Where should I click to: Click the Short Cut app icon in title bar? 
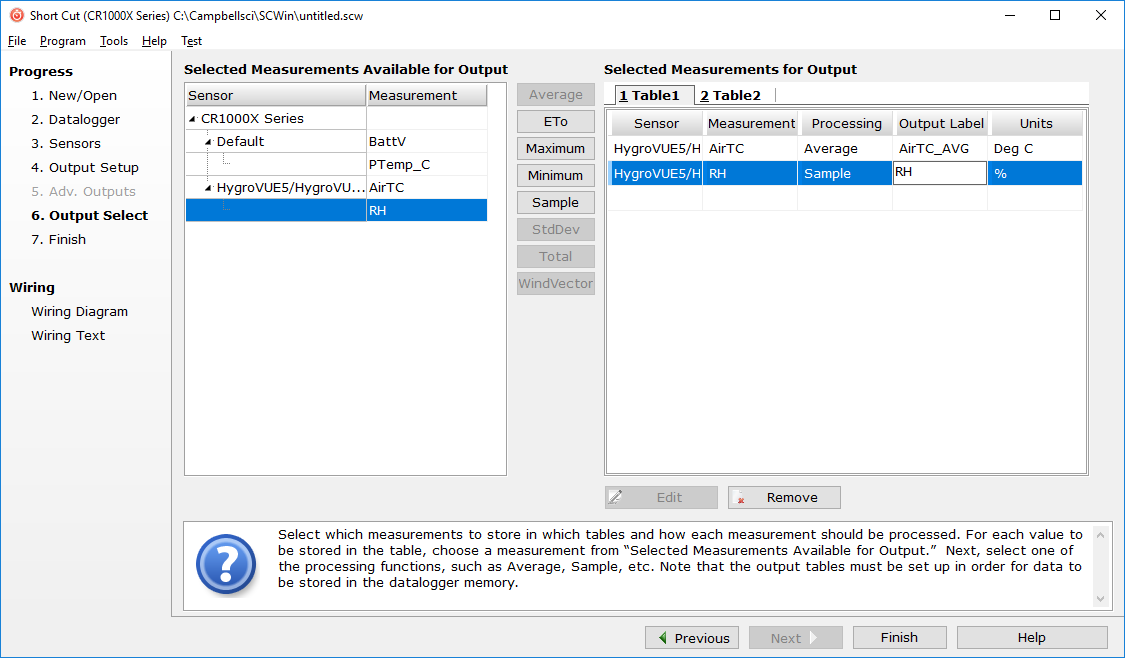pos(16,15)
